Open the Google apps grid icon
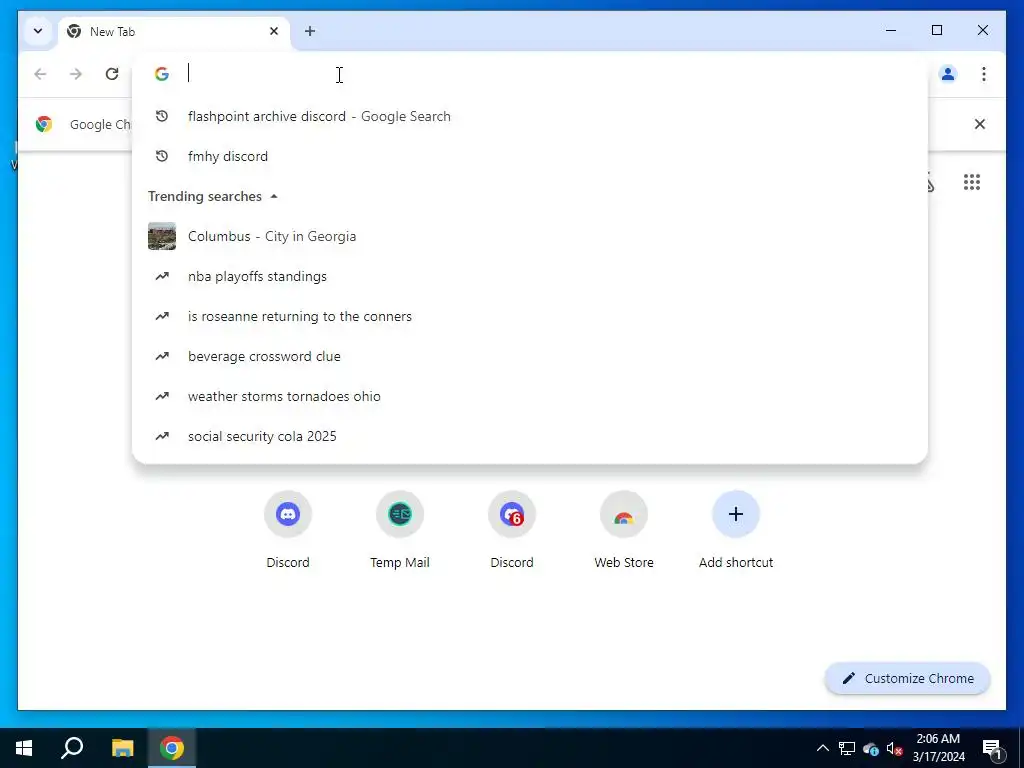 (972, 182)
